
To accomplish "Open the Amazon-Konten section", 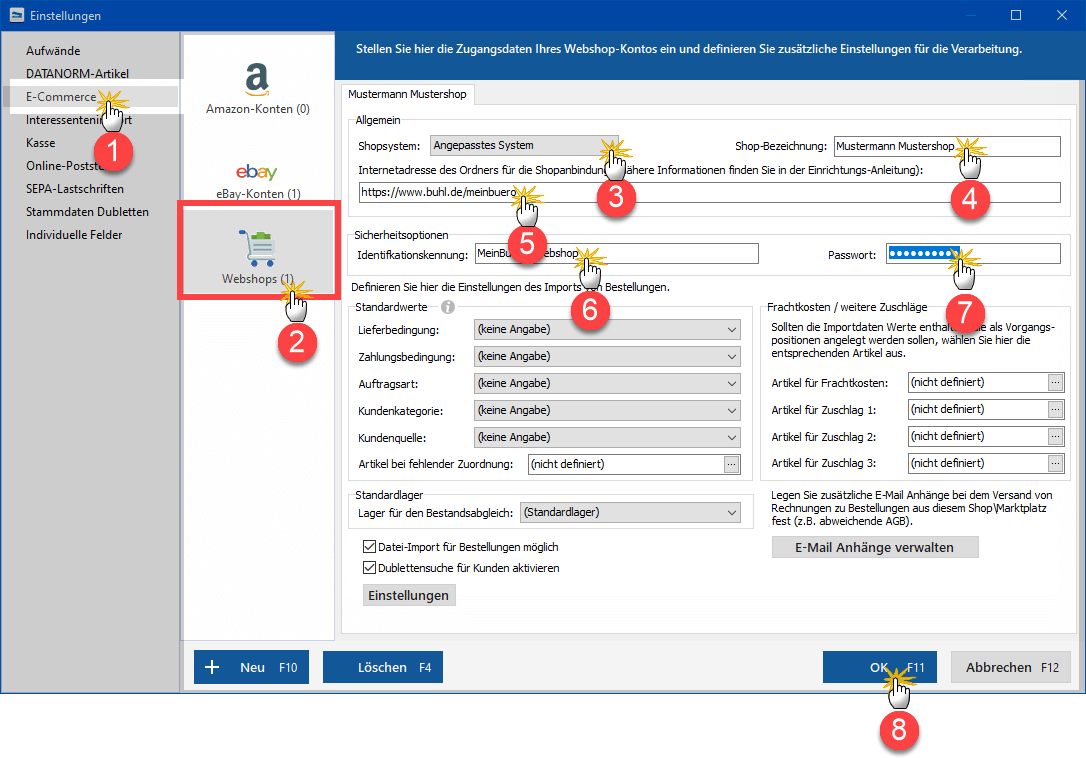I will 258,88.
